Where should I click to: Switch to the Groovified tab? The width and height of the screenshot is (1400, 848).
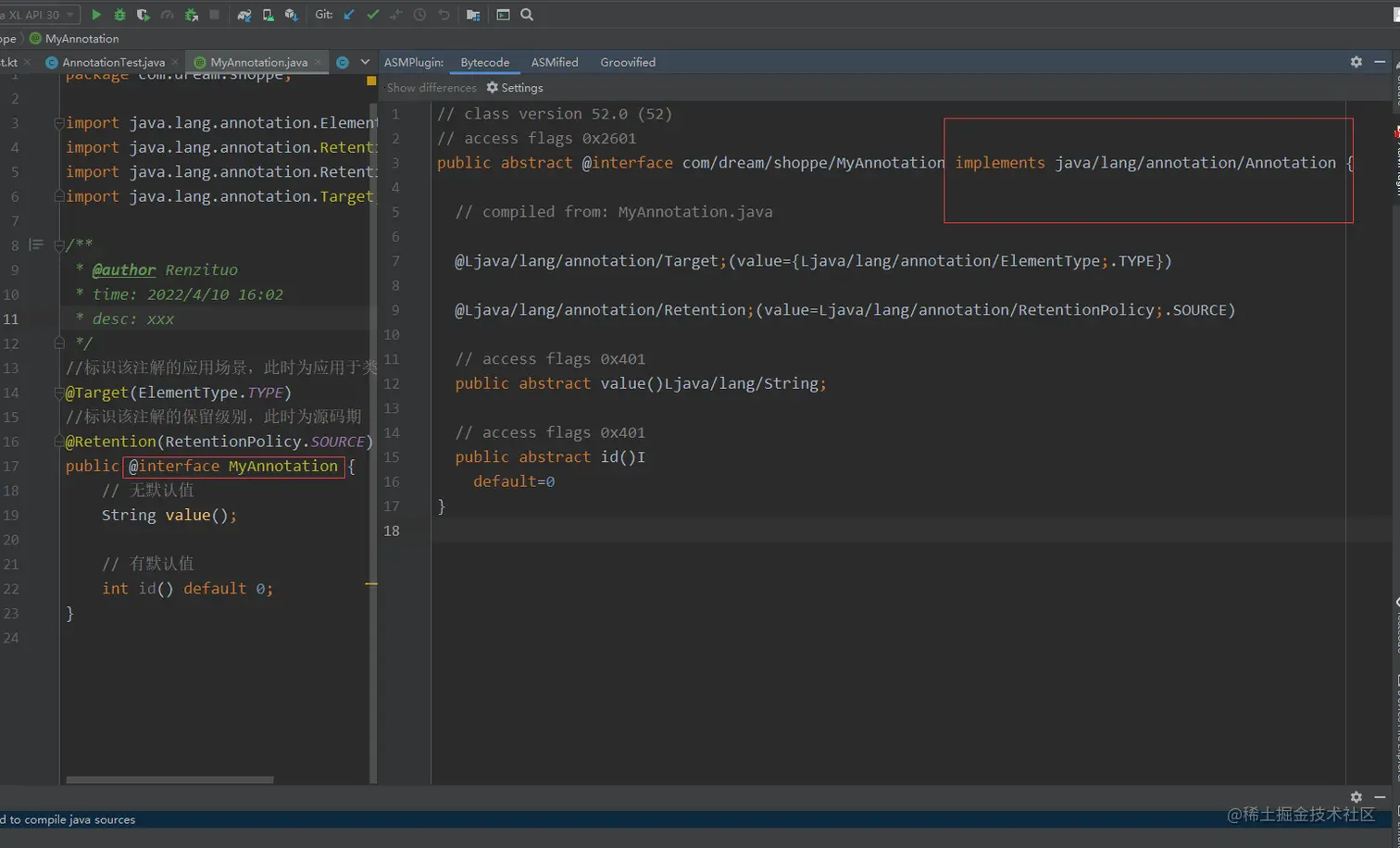click(x=628, y=62)
